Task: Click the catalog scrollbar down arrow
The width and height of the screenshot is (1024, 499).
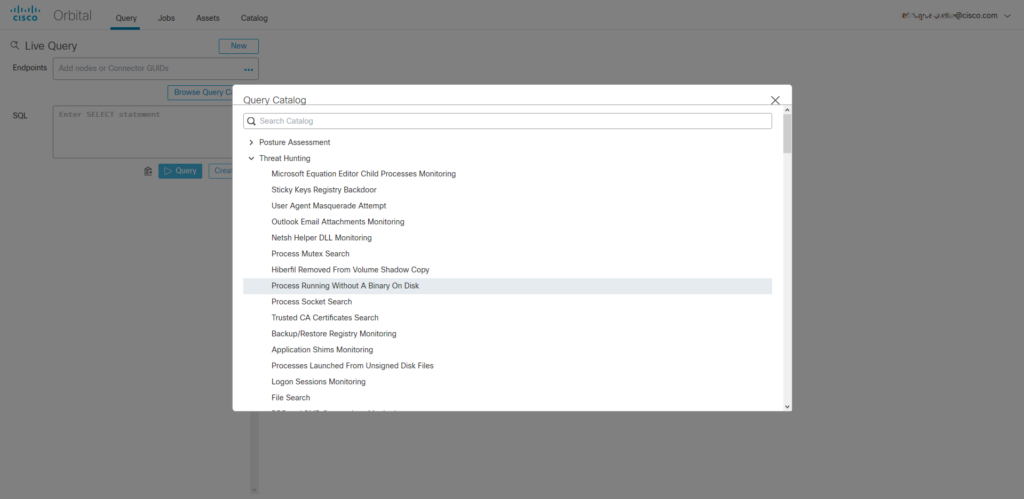Action: point(787,406)
